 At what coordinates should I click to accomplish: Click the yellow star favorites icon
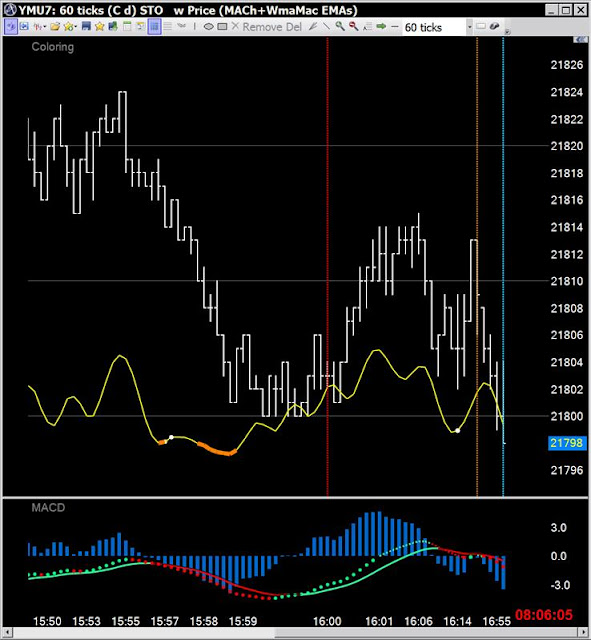[99, 27]
